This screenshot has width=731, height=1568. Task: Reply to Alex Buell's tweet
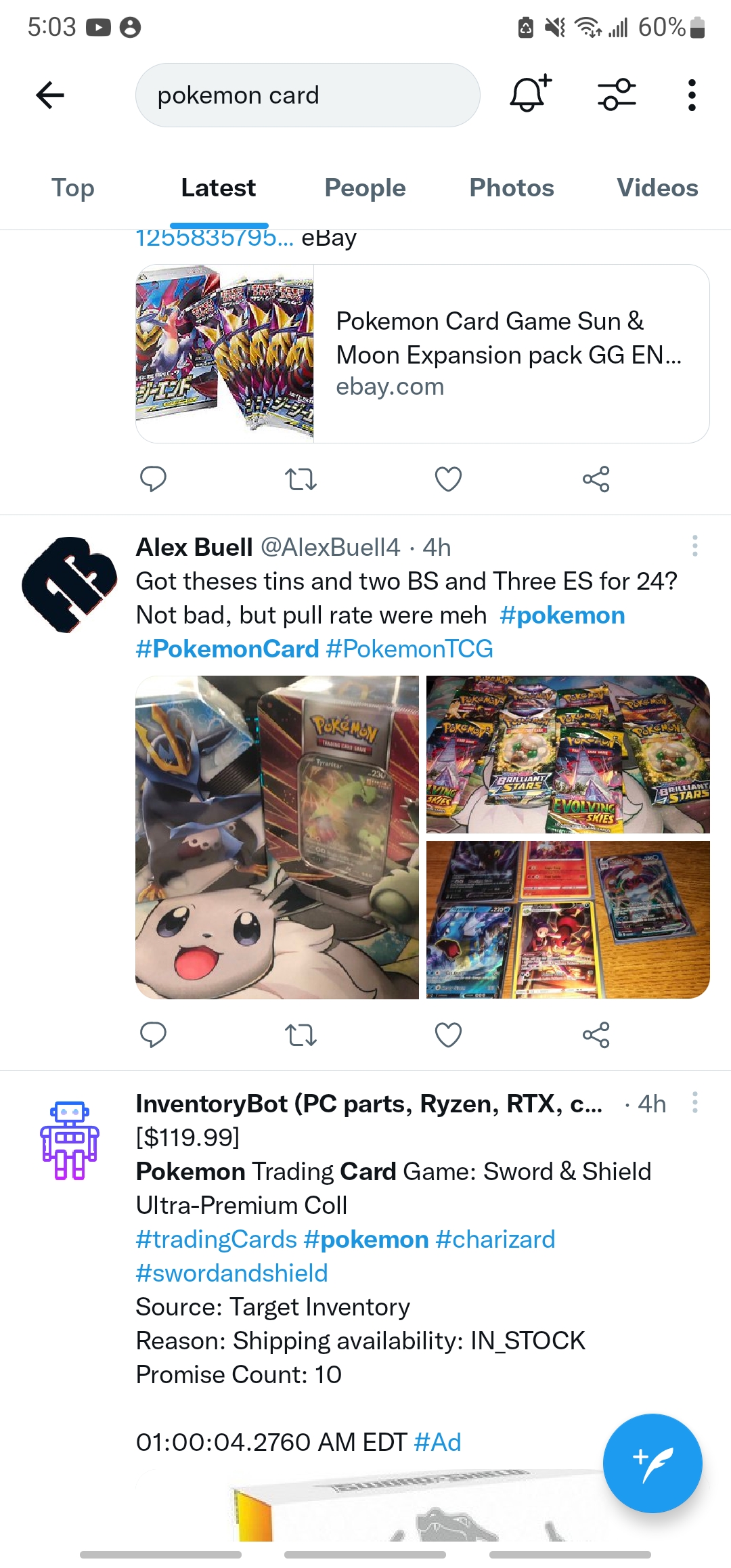153,1035
